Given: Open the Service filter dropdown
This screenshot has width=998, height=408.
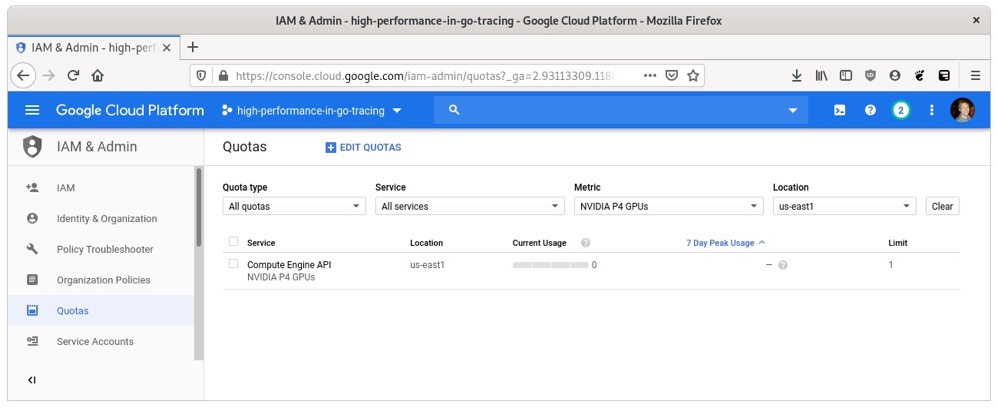Looking at the screenshot, I should point(470,206).
